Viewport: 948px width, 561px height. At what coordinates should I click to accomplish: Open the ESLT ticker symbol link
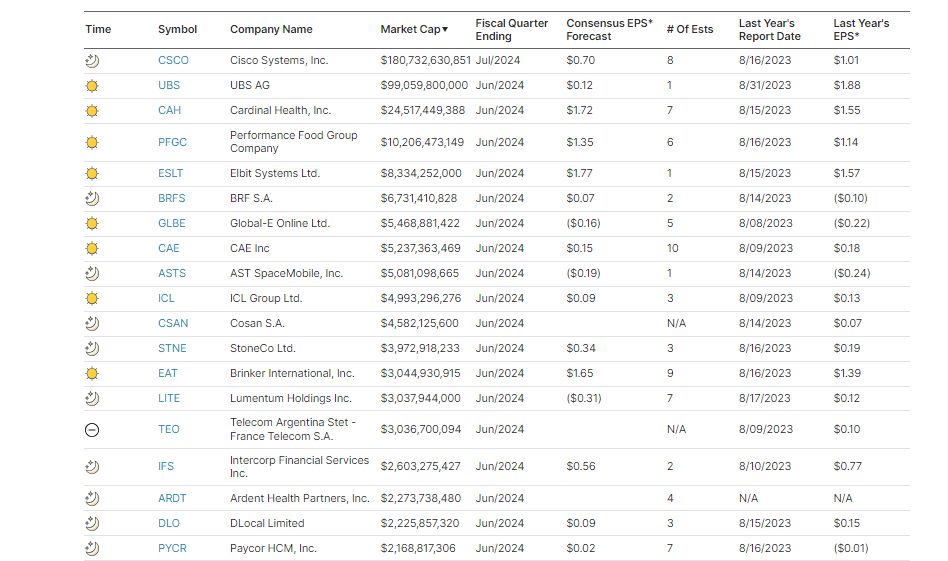(x=170, y=173)
